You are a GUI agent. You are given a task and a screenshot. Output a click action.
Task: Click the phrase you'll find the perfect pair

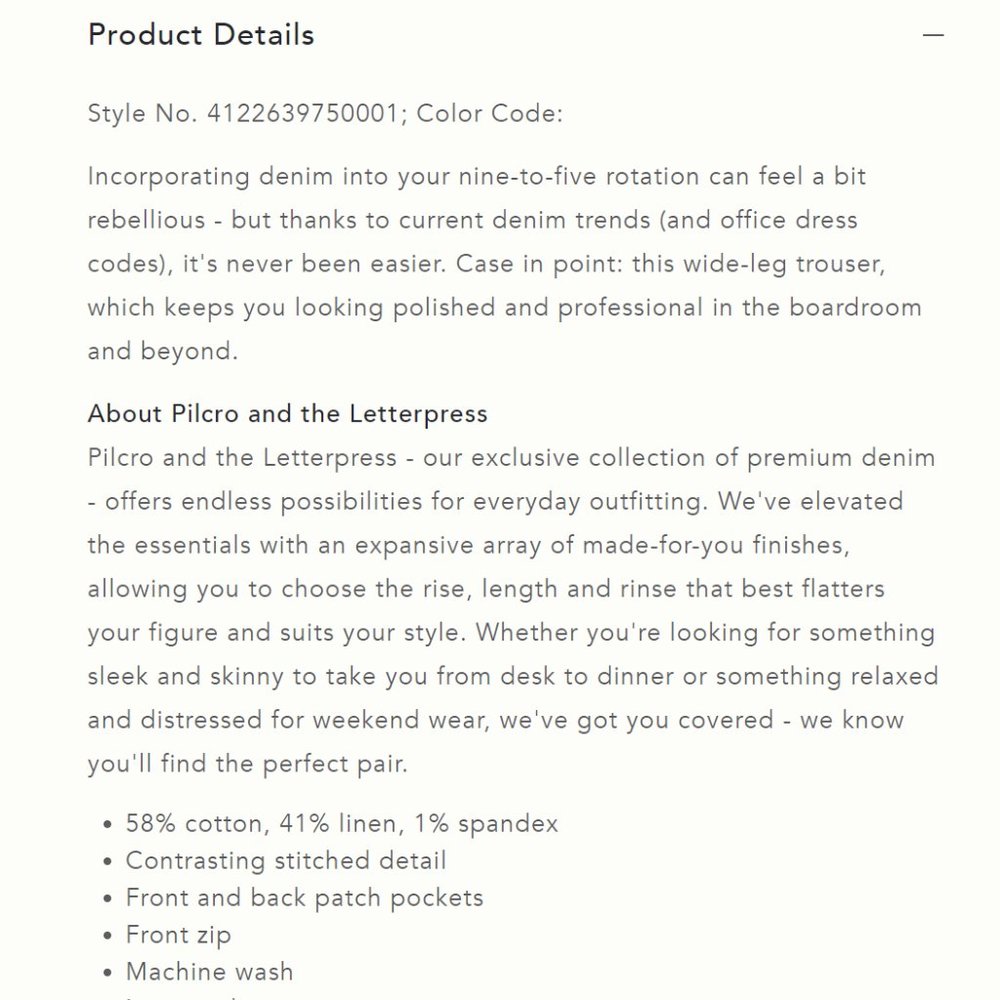click(x=247, y=763)
